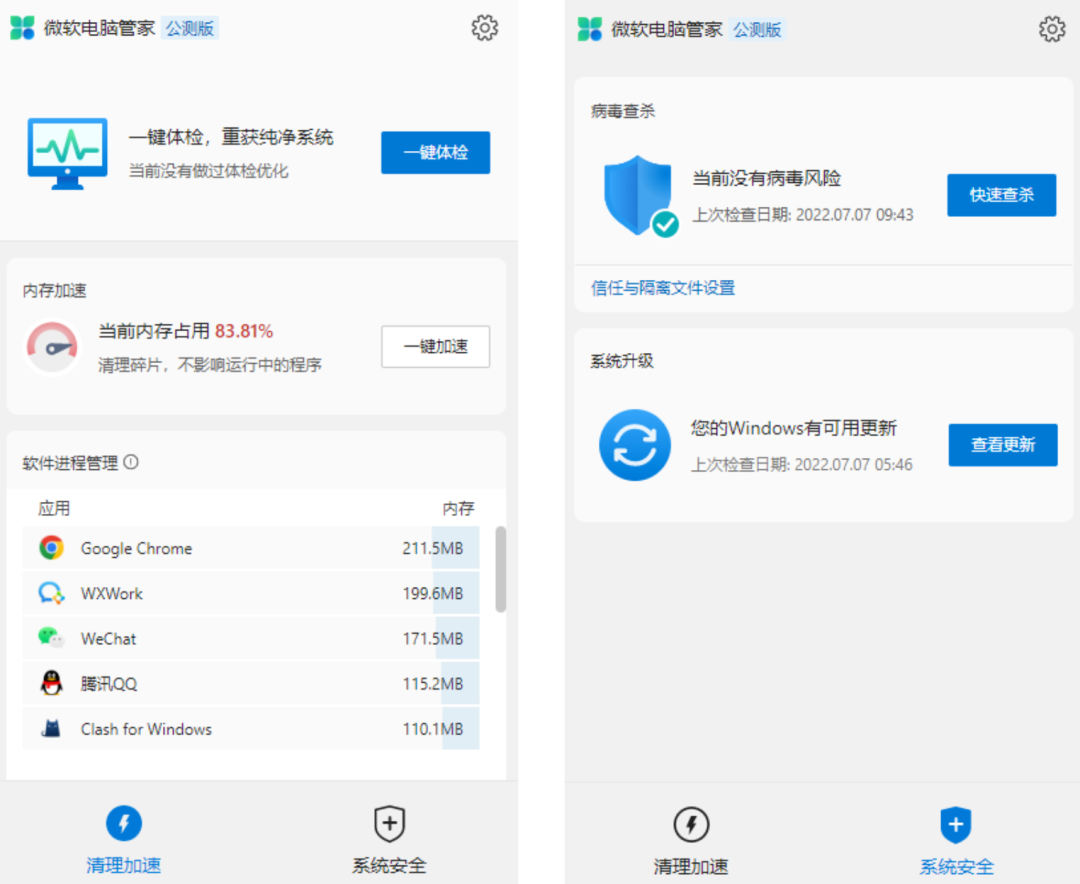Switch to 系统安全 tab from cleanup page

389,840
